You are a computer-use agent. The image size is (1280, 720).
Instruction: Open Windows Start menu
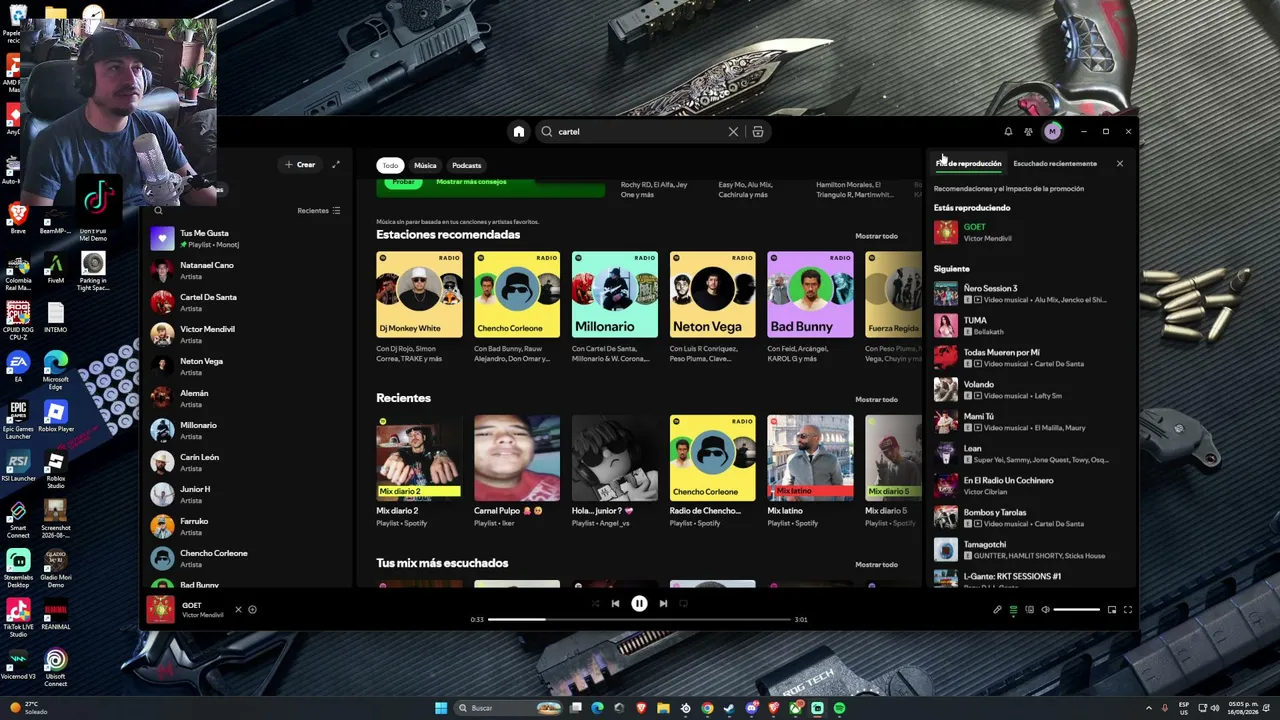coord(441,708)
